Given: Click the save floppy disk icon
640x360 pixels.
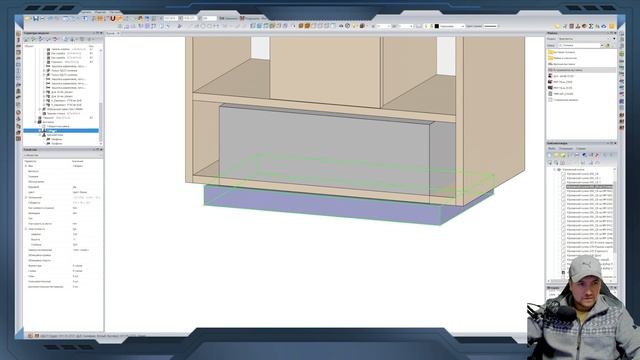Looking at the screenshot, I should point(36,19).
